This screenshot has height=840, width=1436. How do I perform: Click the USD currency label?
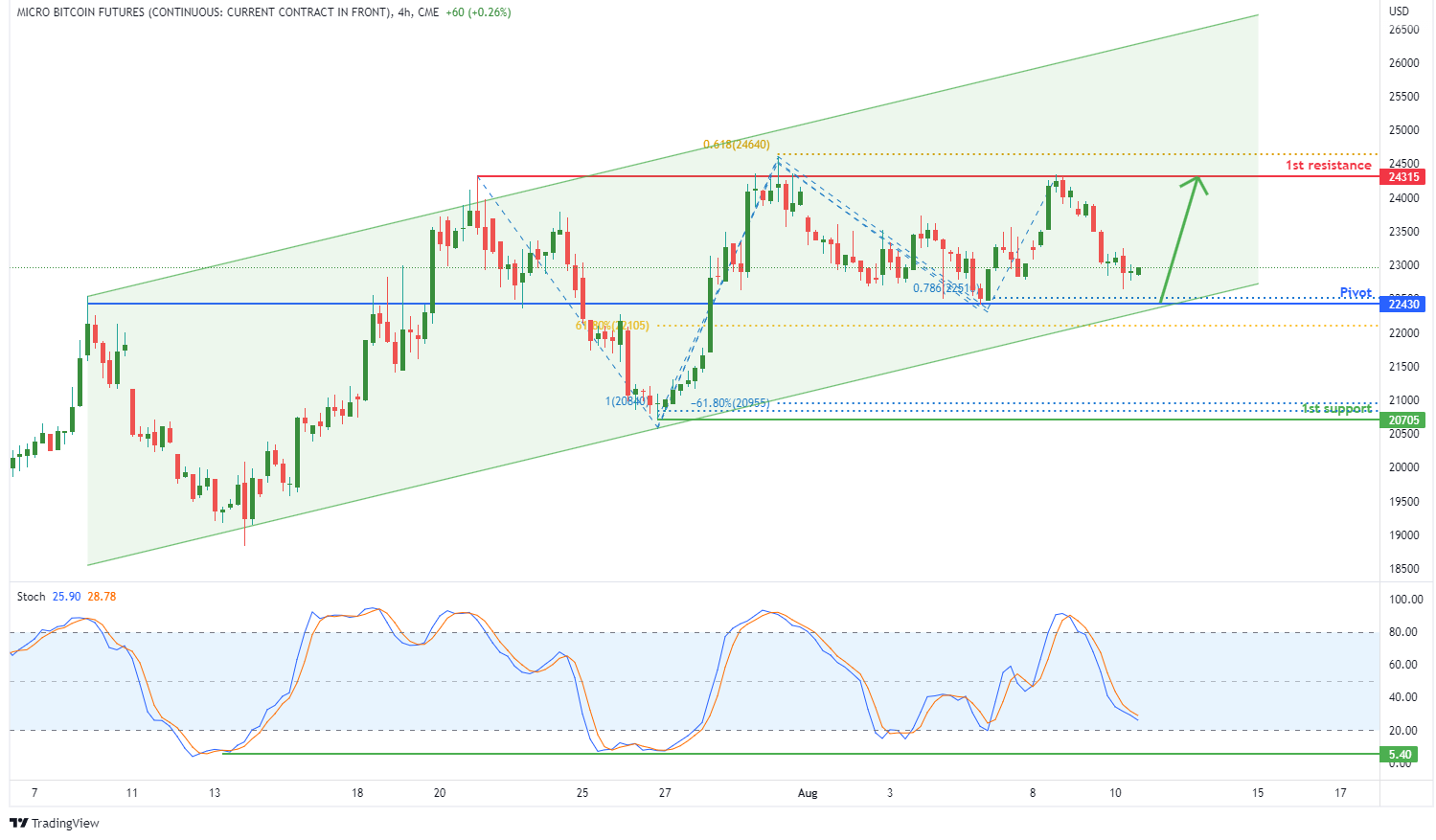point(1400,11)
